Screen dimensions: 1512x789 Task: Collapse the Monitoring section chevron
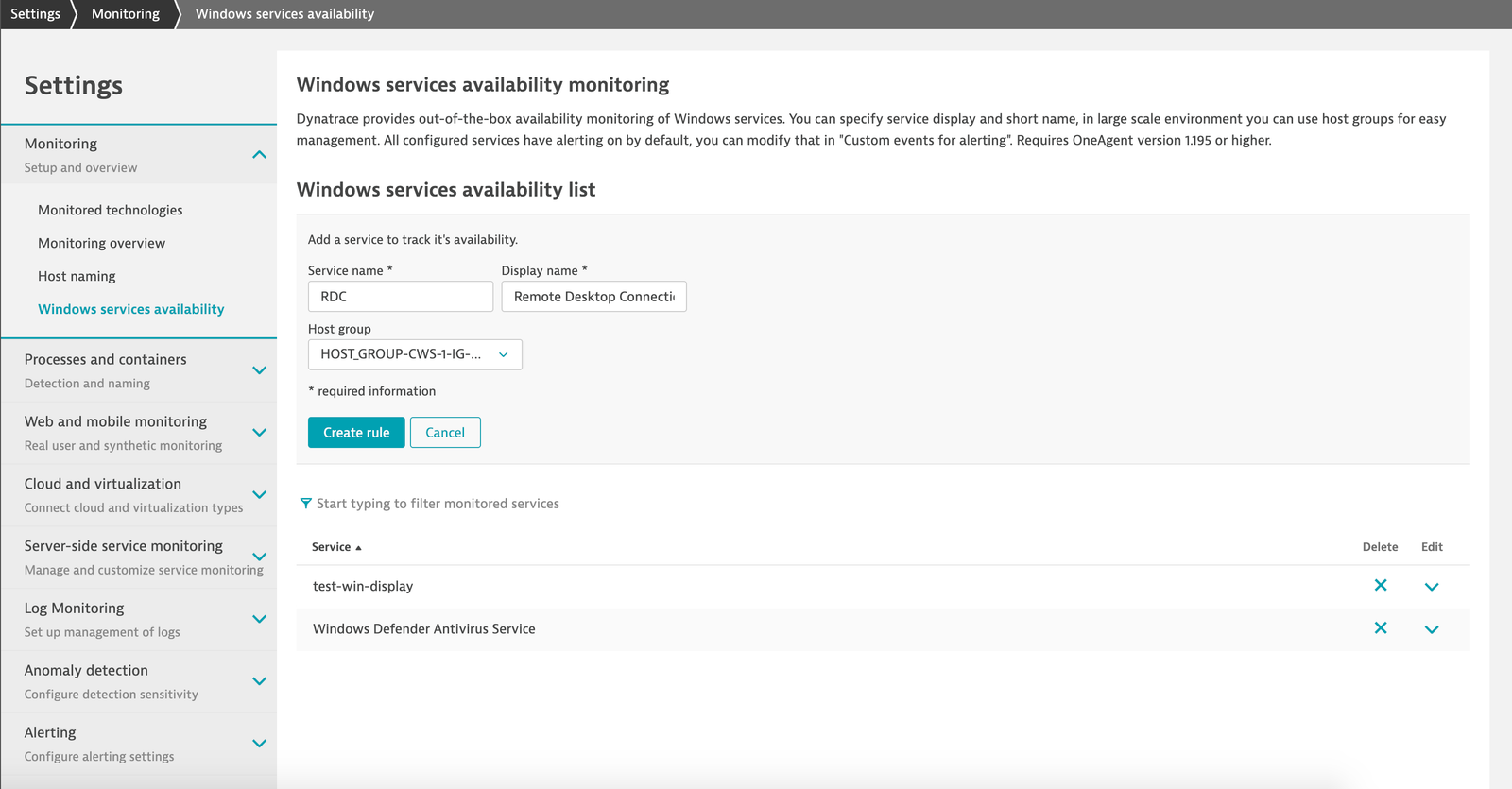tap(259, 155)
